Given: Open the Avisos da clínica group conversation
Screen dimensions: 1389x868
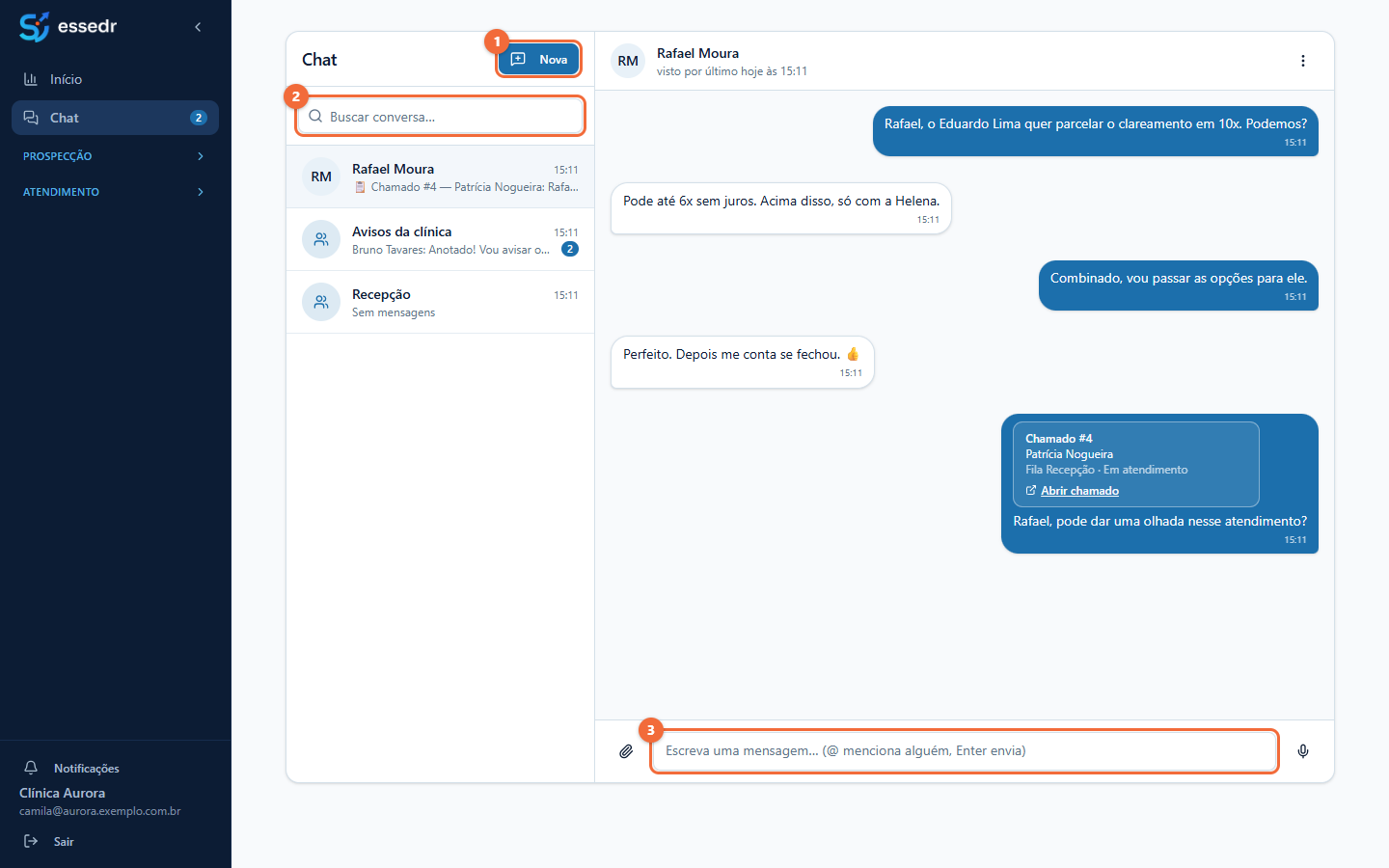Looking at the screenshot, I should click(441, 239).
